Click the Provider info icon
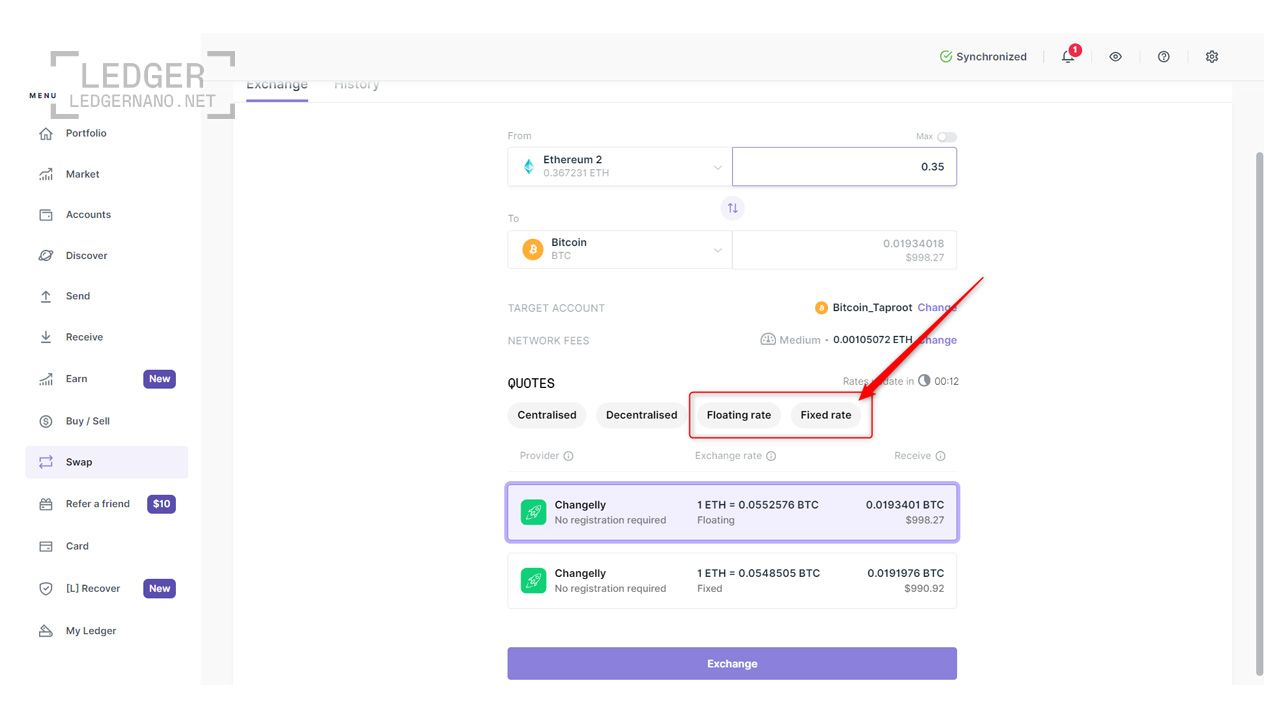Image resolution: width=1280 pixels, height=720 pixels. coord(569,456)
